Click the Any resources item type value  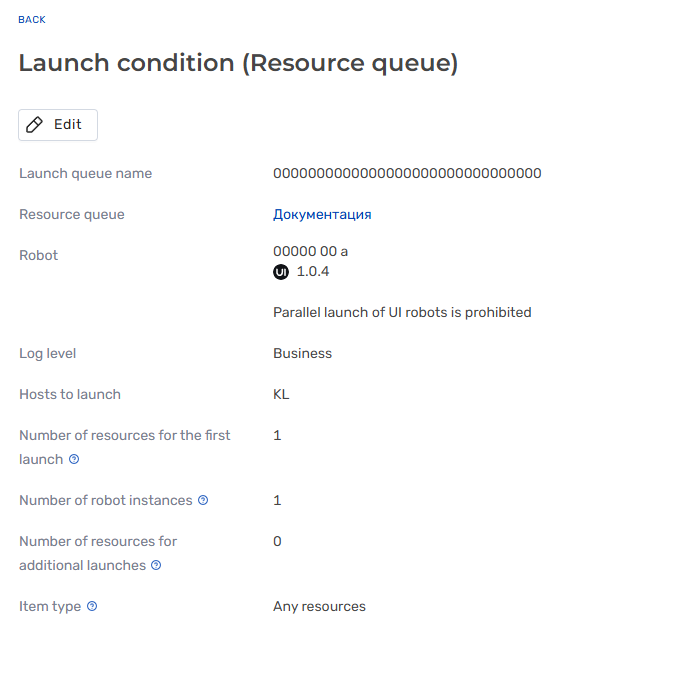[319, 606]
